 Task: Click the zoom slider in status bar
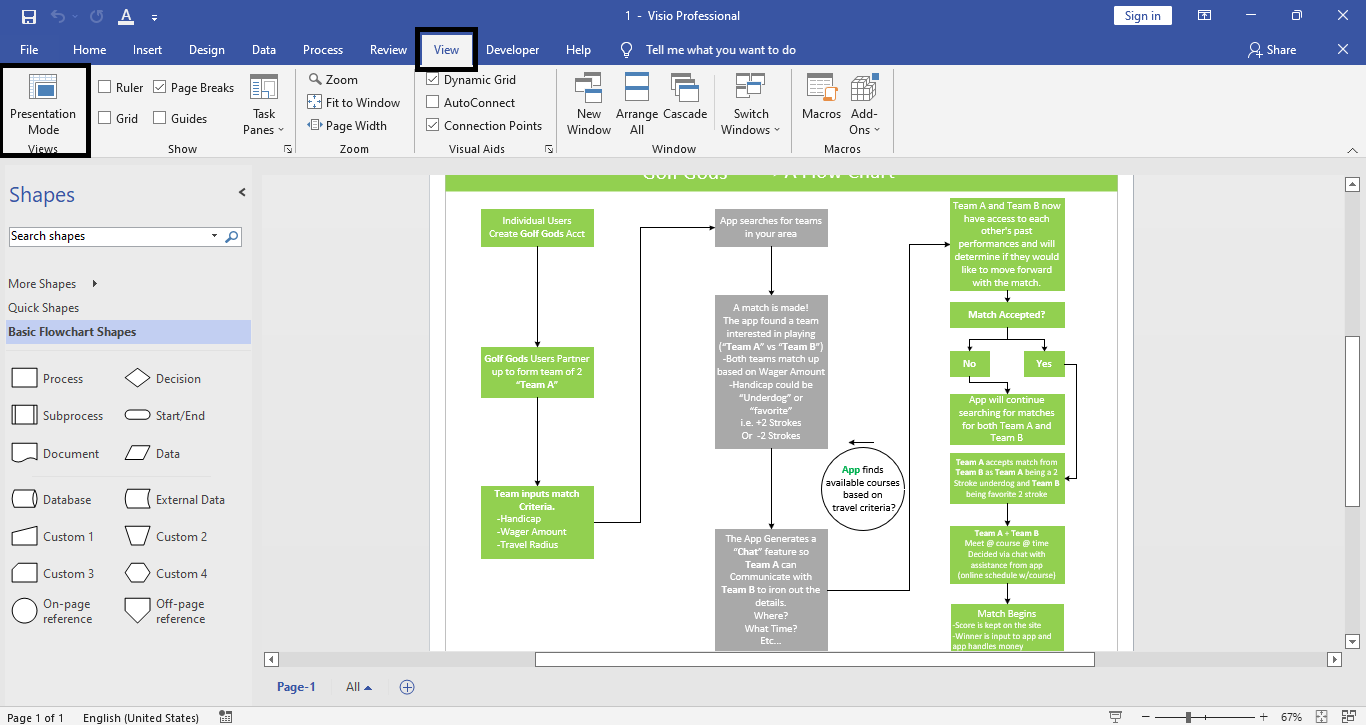pos(1206,717)
